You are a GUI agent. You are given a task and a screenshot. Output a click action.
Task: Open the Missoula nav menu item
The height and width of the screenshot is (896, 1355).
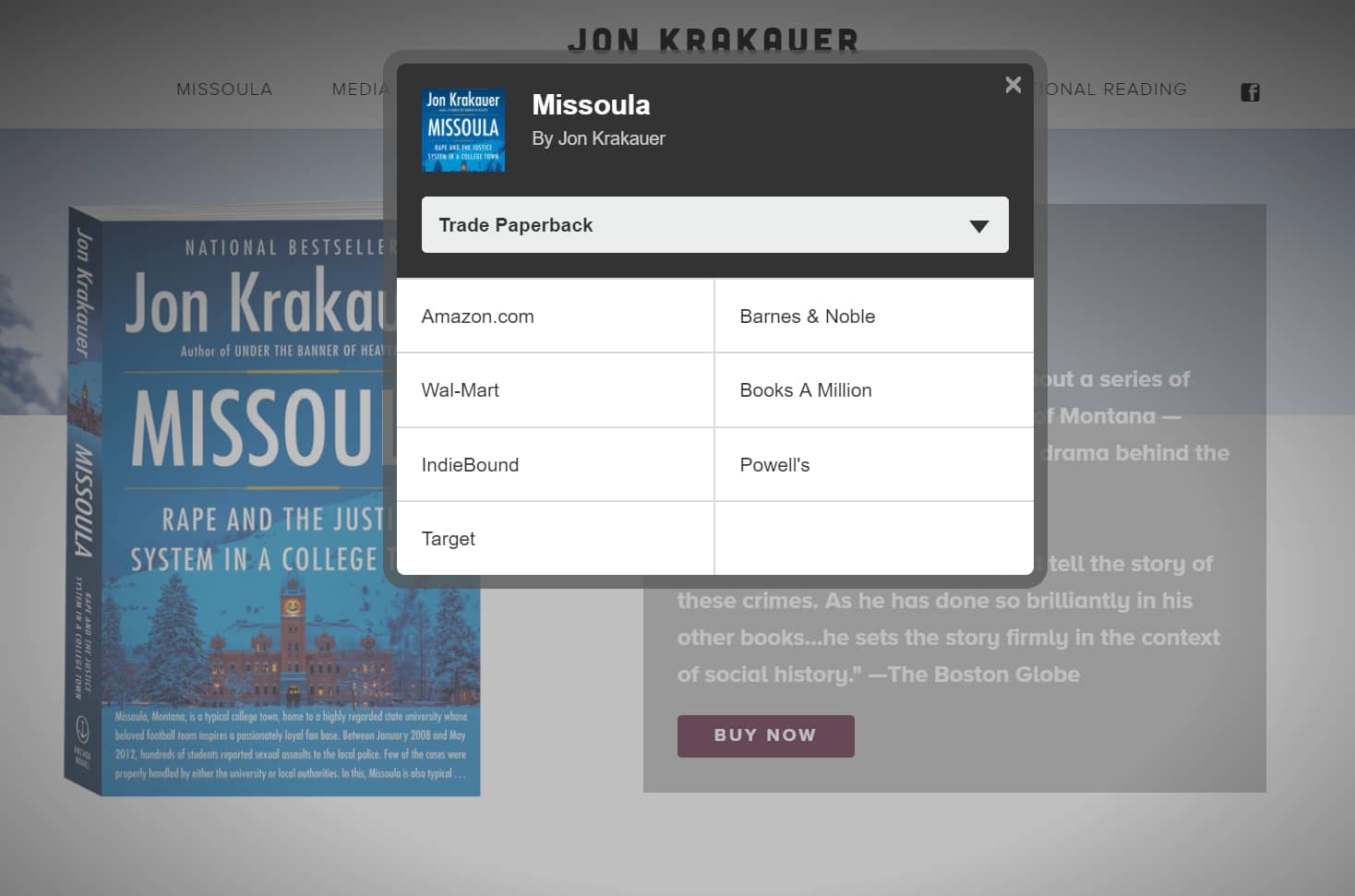click(x=224, y=90)
